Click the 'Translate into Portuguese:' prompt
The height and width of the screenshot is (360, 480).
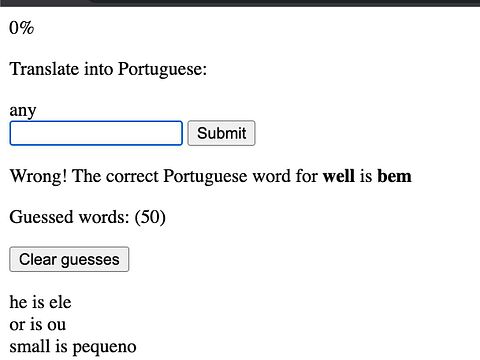click(x=108, y=69)
